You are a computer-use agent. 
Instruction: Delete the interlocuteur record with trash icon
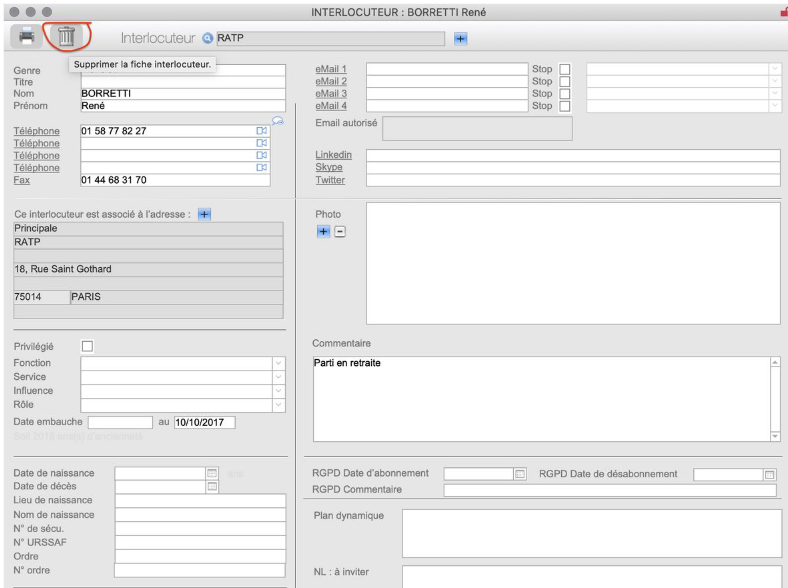coord(66,36)
